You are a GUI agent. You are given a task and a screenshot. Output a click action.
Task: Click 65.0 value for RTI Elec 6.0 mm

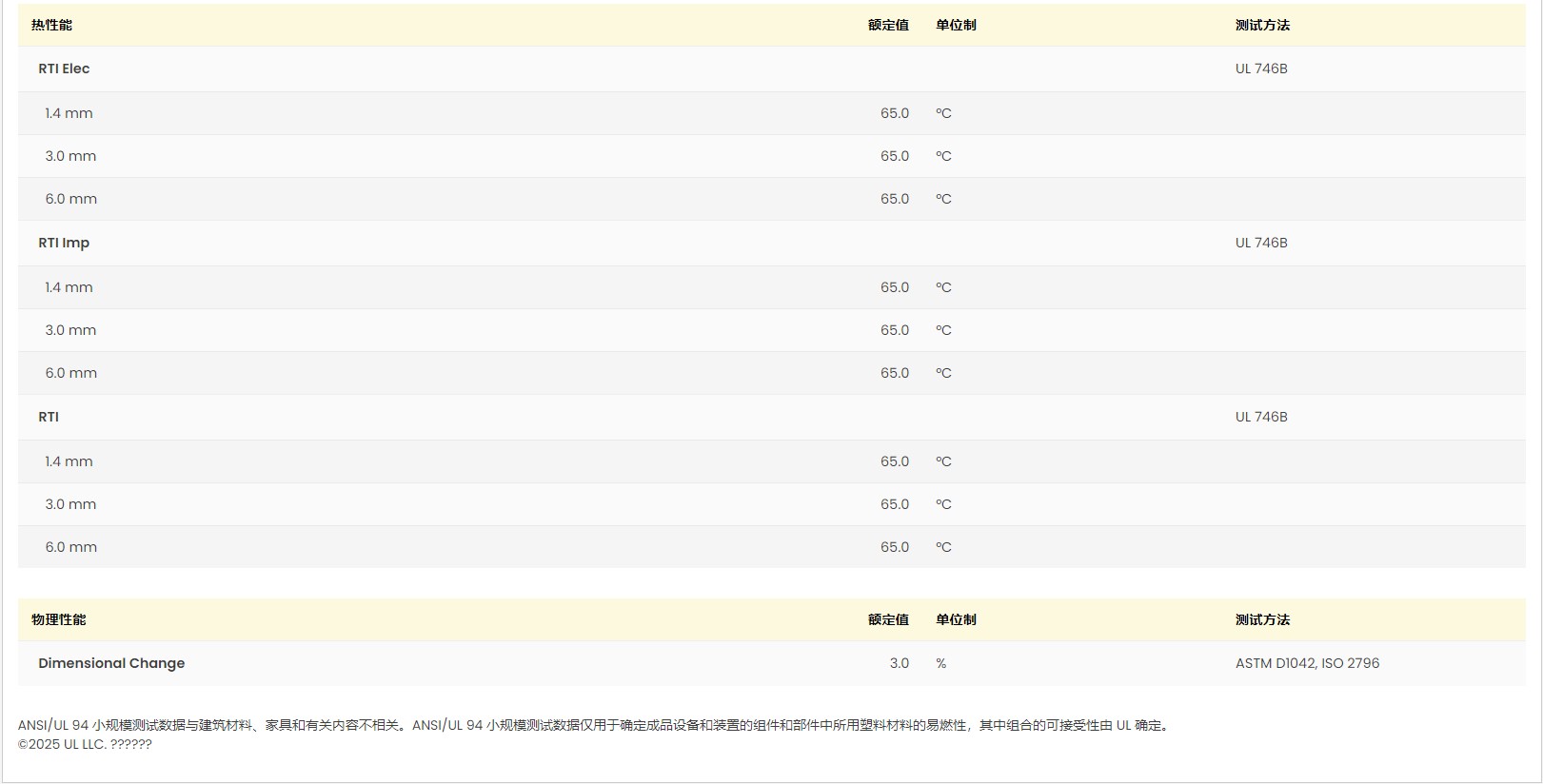(895, 199)
